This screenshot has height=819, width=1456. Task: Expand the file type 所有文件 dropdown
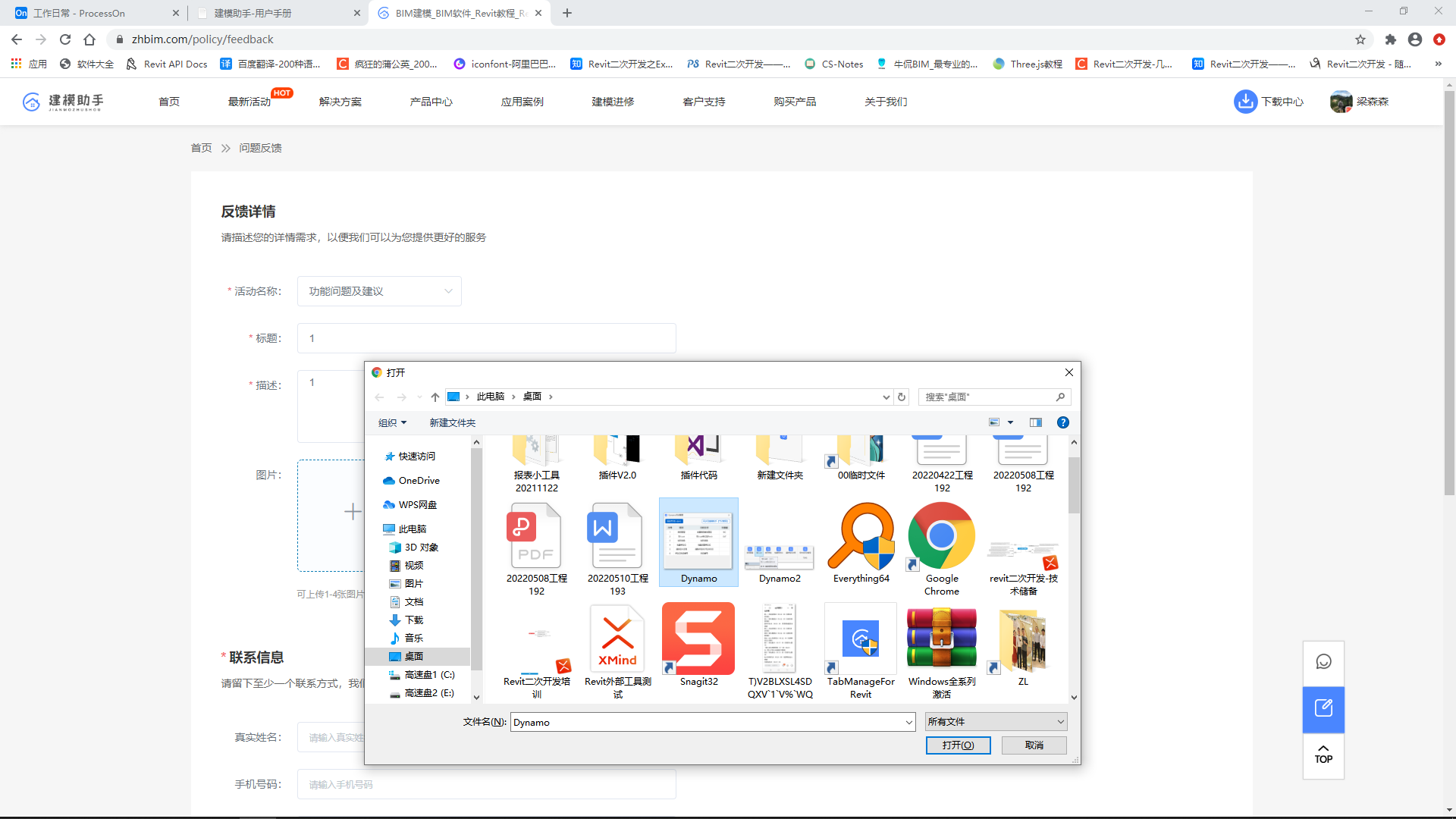click(x=996, y=722)
